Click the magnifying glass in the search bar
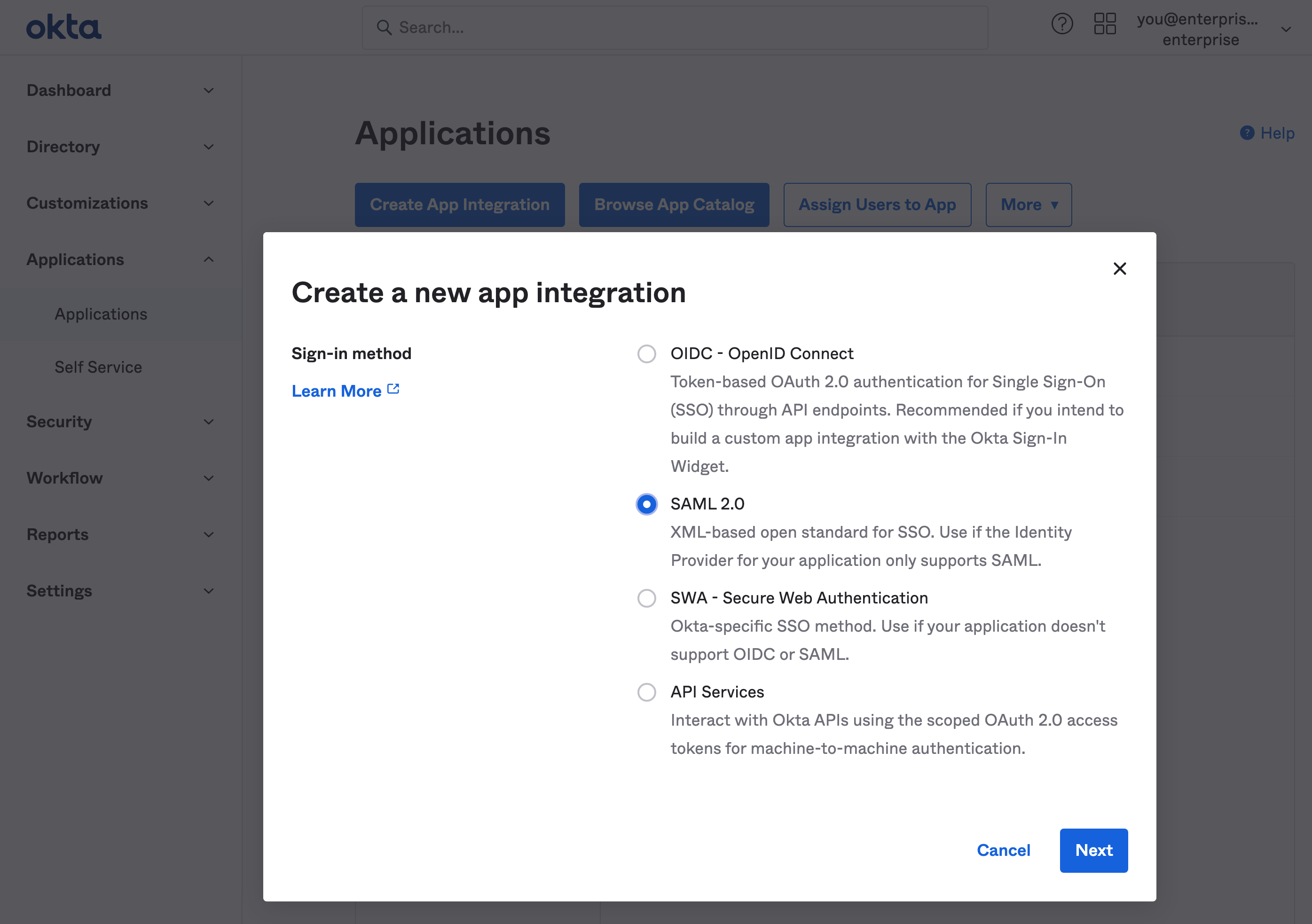 click(x=384, y=27)
